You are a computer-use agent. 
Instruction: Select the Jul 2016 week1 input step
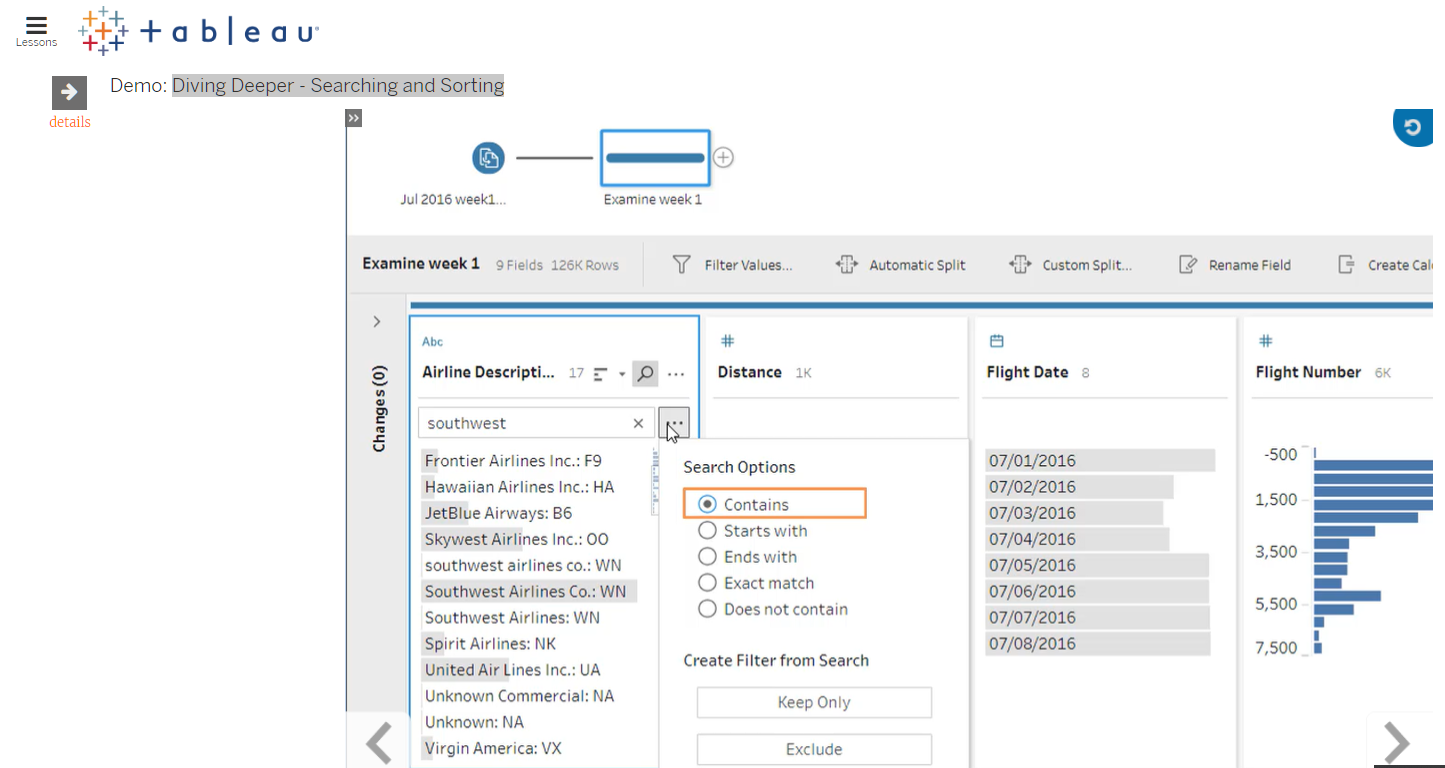click(x=488, y=158)
